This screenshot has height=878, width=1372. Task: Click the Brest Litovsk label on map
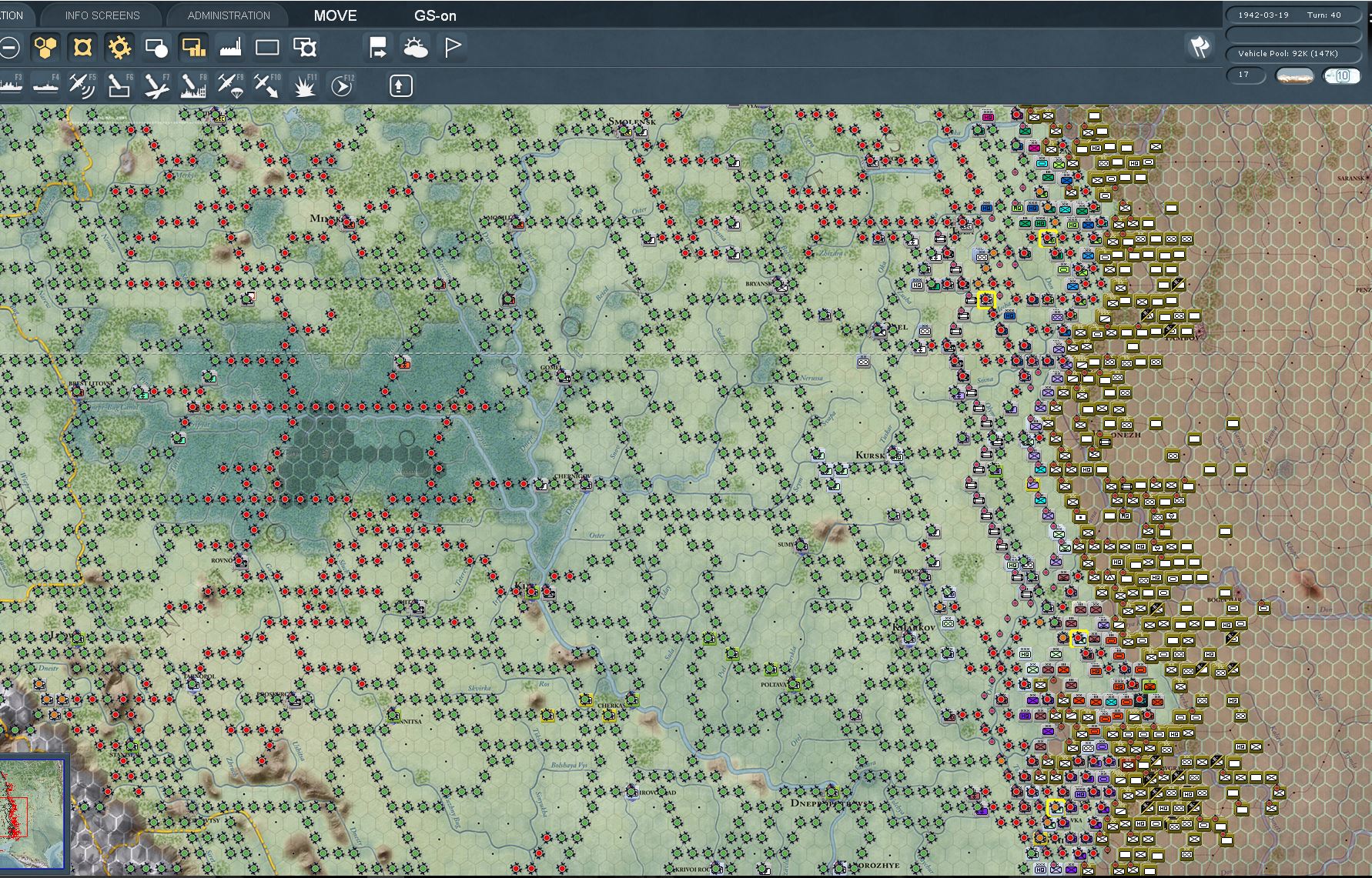point(91,382)
